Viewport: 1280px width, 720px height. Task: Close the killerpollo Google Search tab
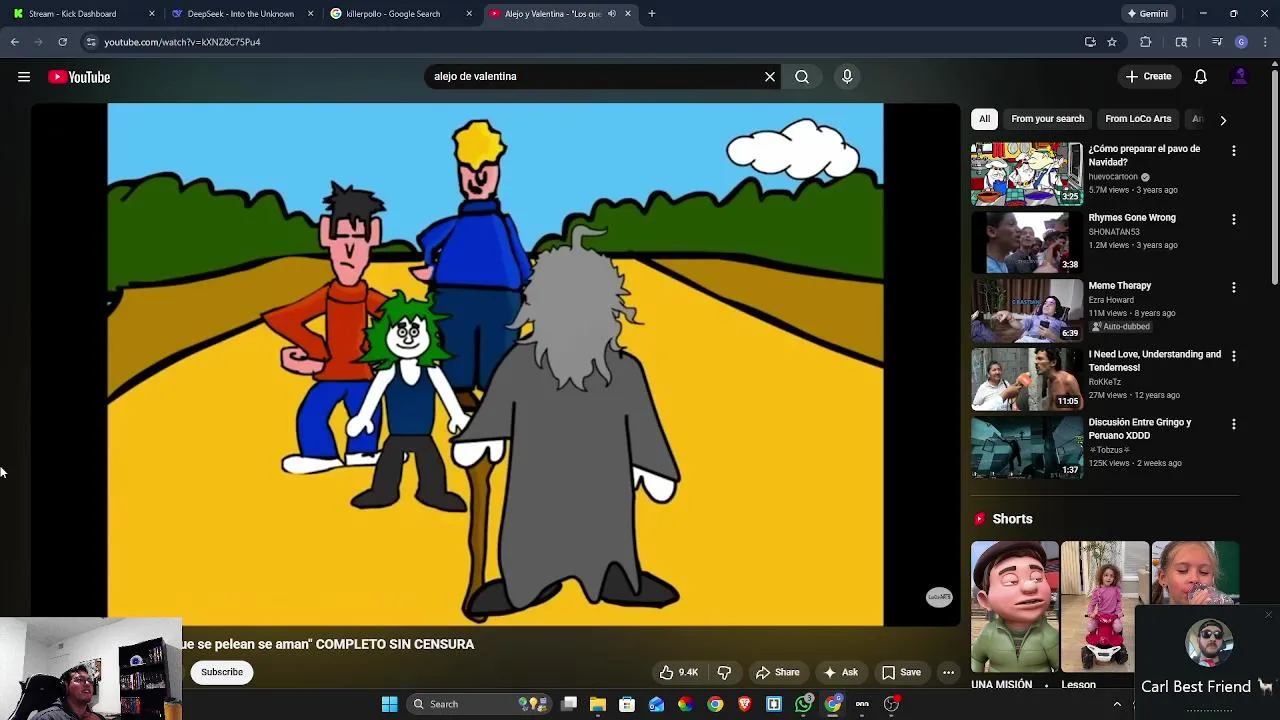click(469, 14)
